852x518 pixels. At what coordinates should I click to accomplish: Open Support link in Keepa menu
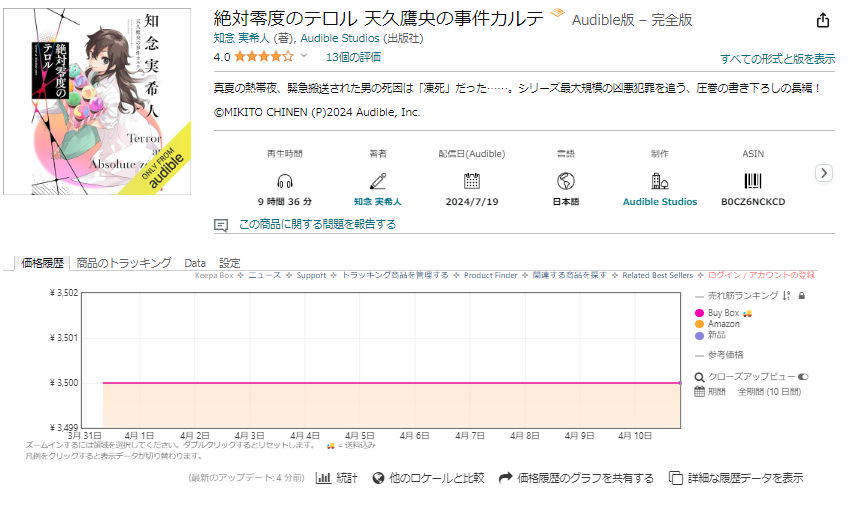pyautogui.click(x=311, y=276)
